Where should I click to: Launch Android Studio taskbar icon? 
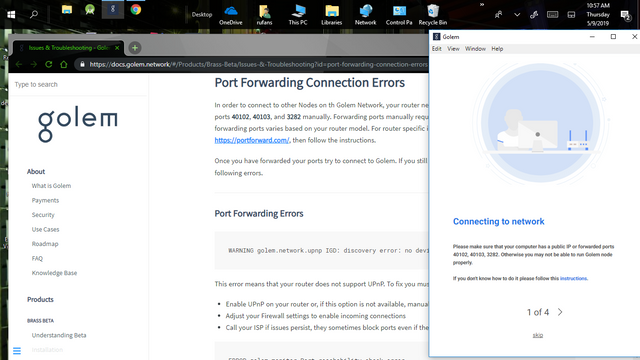90,9
